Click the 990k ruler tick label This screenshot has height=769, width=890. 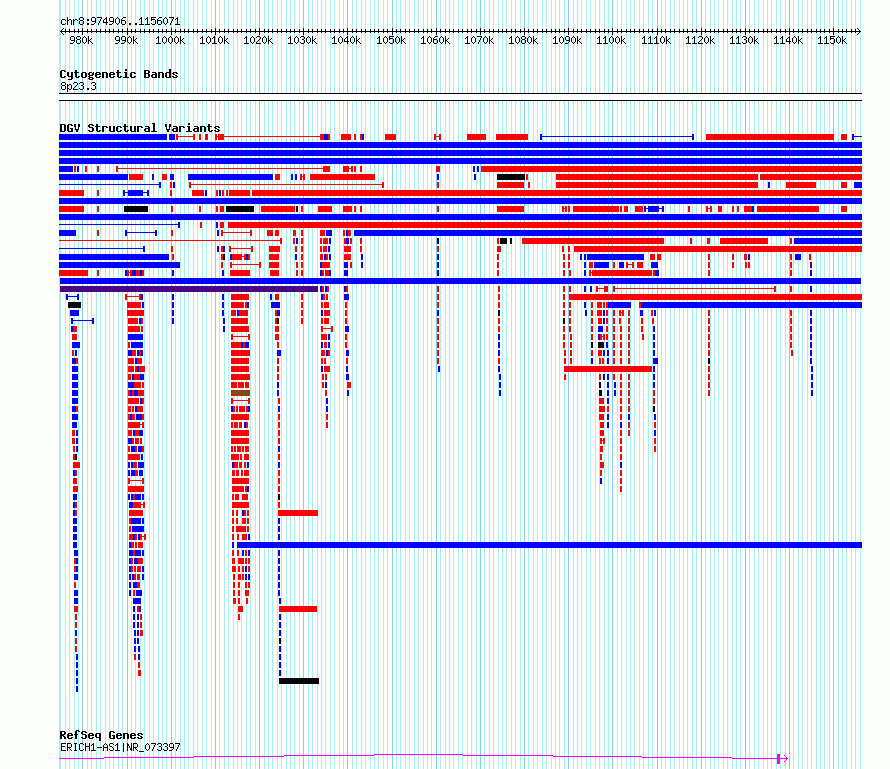126,40
